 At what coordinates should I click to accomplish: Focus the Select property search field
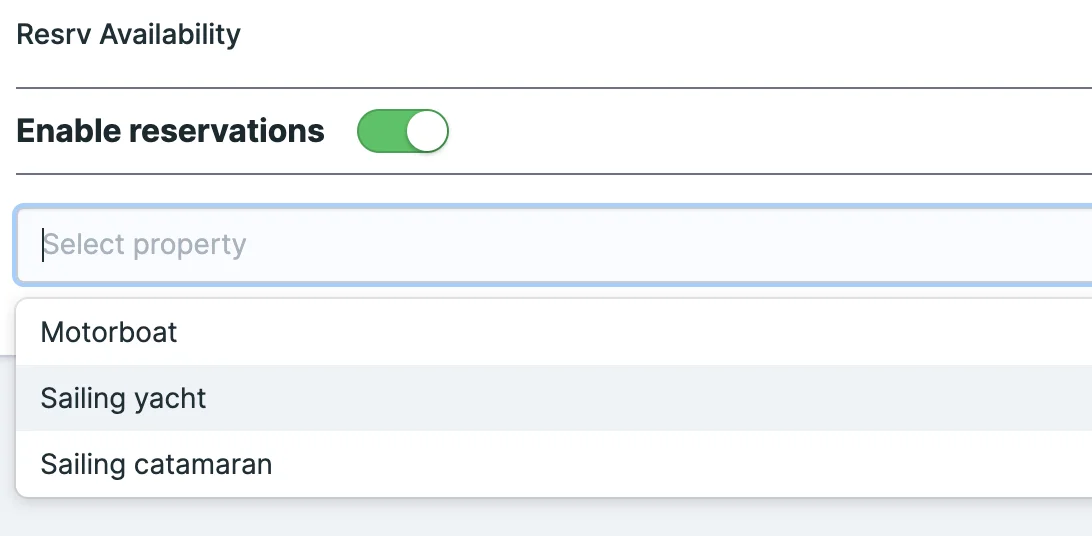[550, 245]
